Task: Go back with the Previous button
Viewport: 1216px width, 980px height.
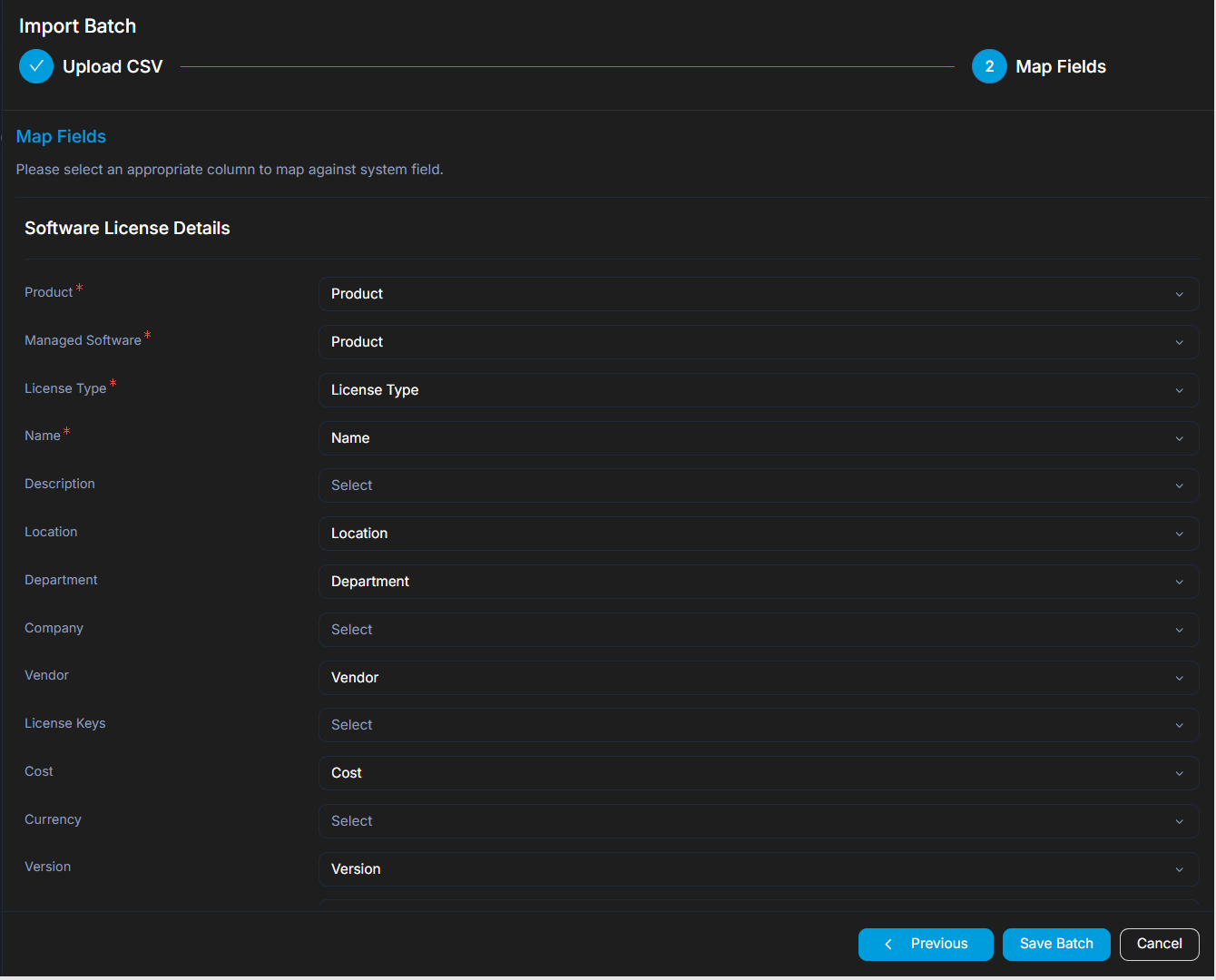Action: 926,944
